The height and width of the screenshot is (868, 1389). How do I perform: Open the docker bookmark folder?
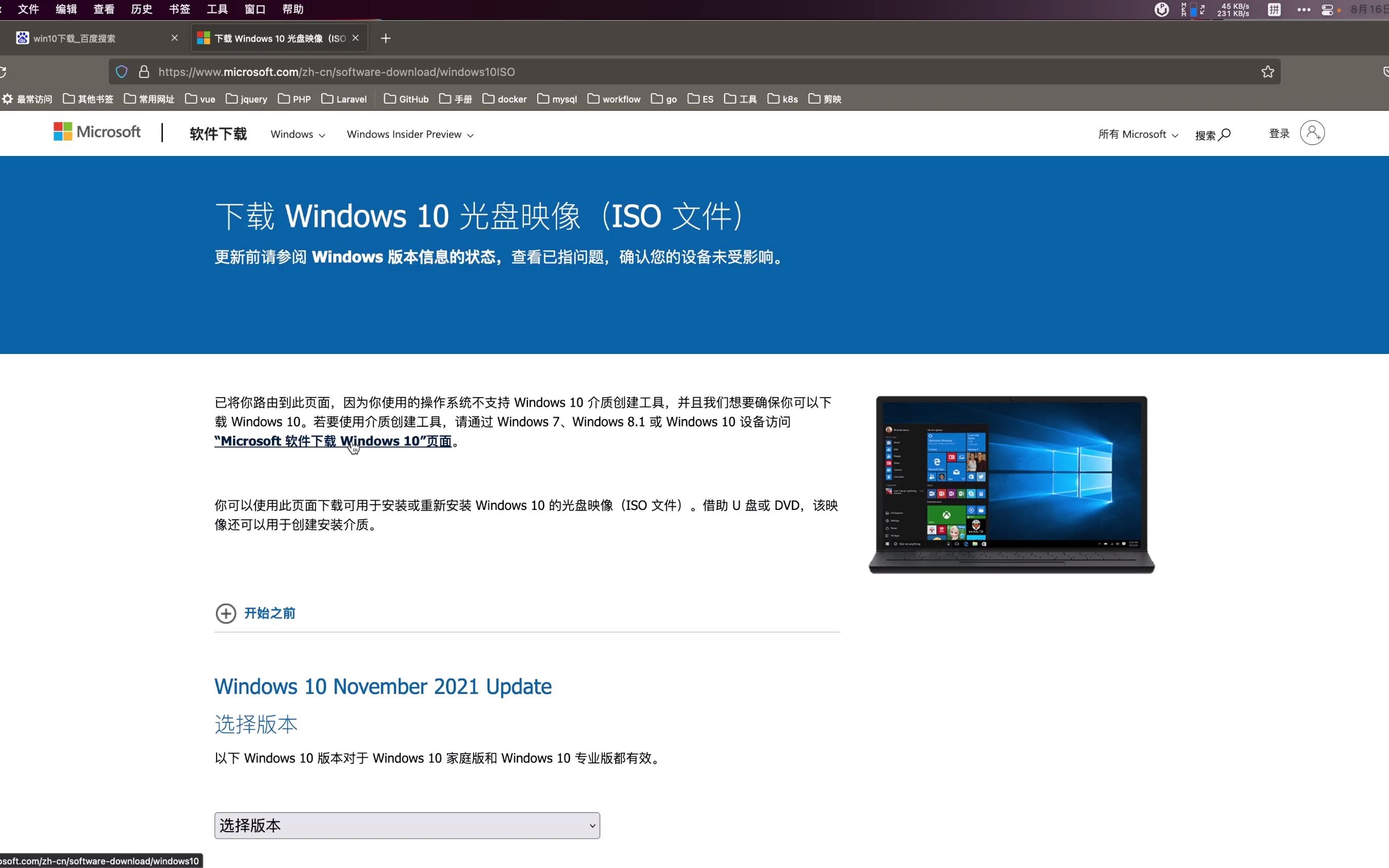[505, 100]
